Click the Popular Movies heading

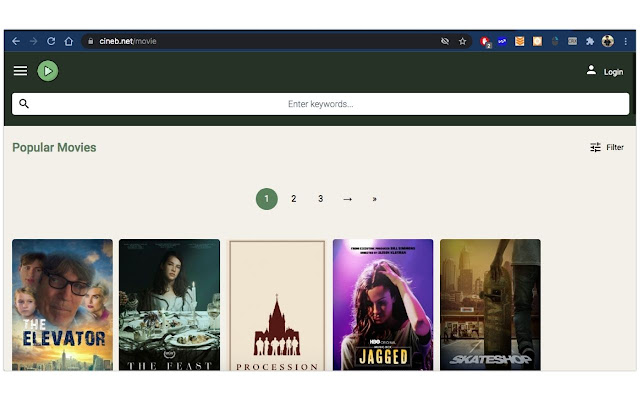[x=54, y=147]
